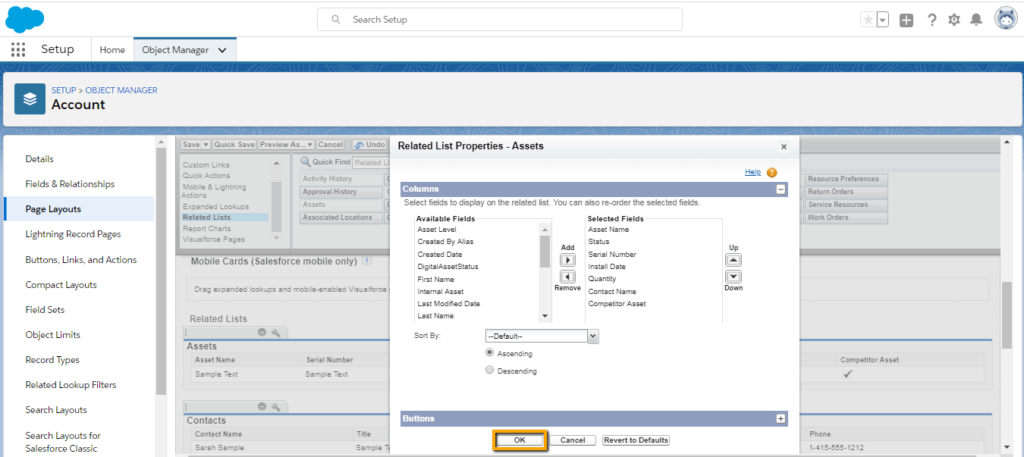
Task: Open Search Layouts in the sidebar
Action: pyautogui.click(x=56, y=409)
